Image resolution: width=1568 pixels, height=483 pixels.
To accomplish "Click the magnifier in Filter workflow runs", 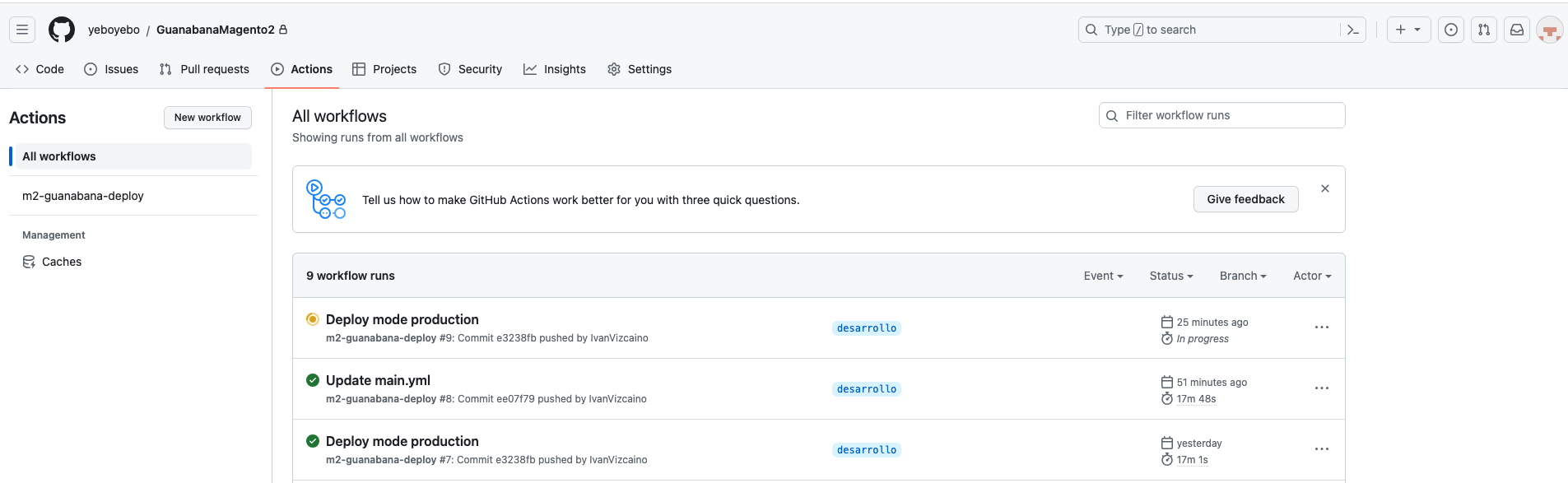I will click(1112, 116).
